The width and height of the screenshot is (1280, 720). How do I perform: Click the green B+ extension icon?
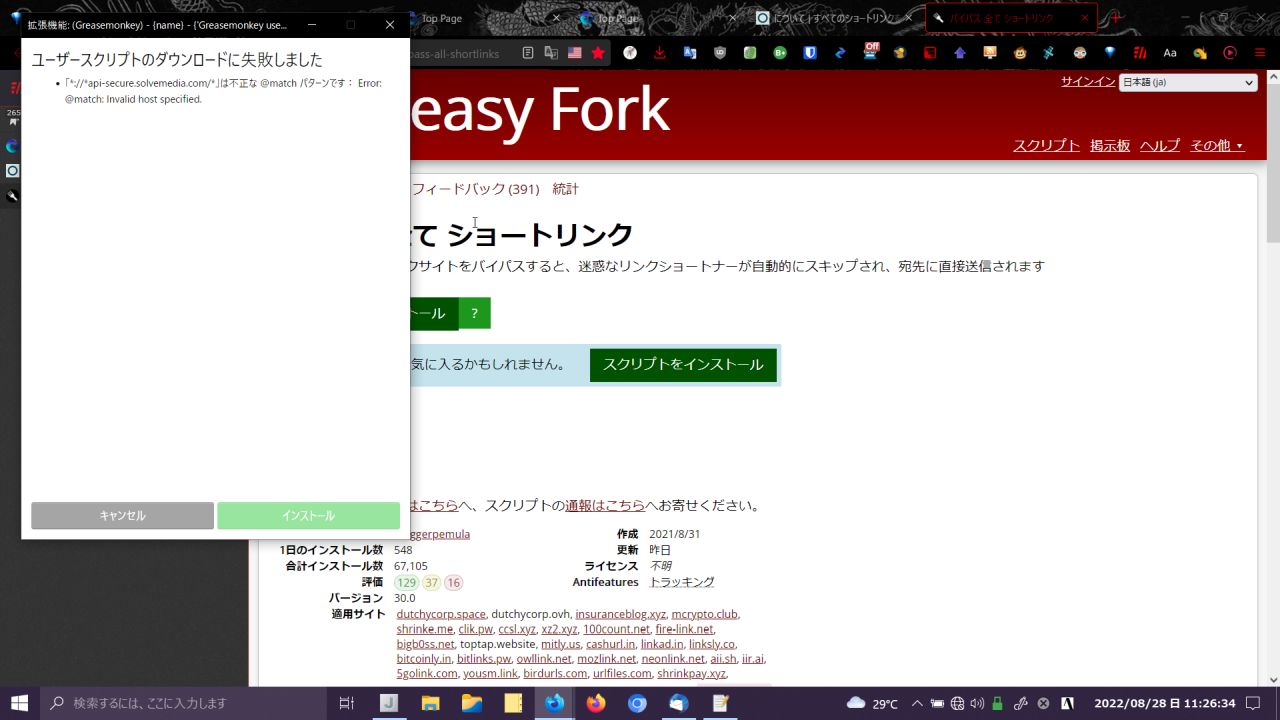point(780,53)
